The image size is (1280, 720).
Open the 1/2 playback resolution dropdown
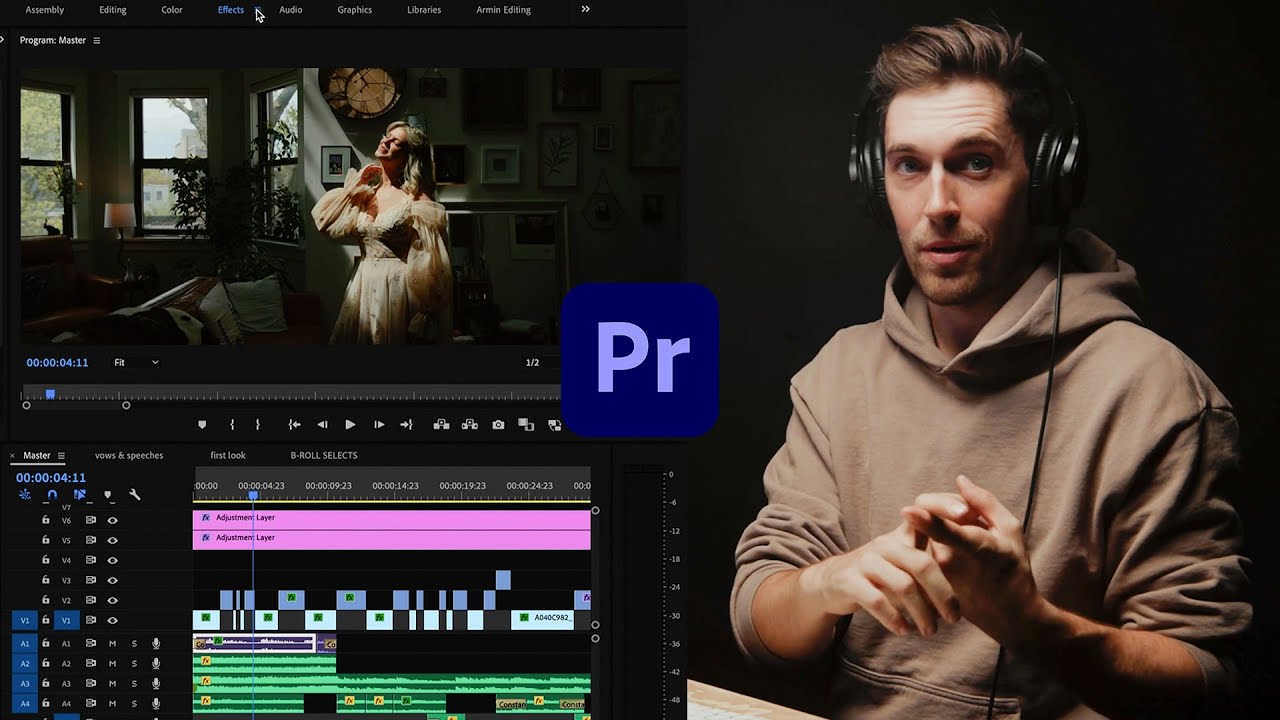tap(538, 362)
